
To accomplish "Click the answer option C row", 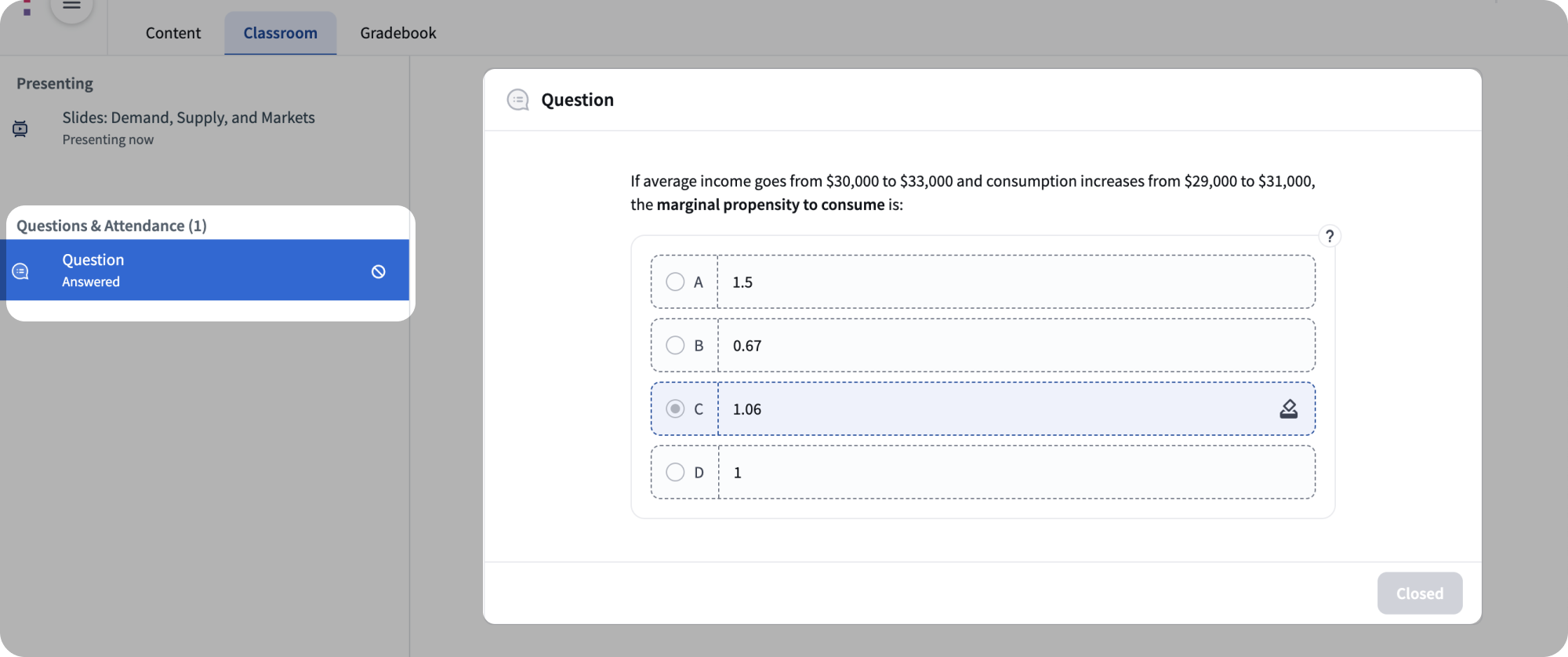I will point(980,408).
